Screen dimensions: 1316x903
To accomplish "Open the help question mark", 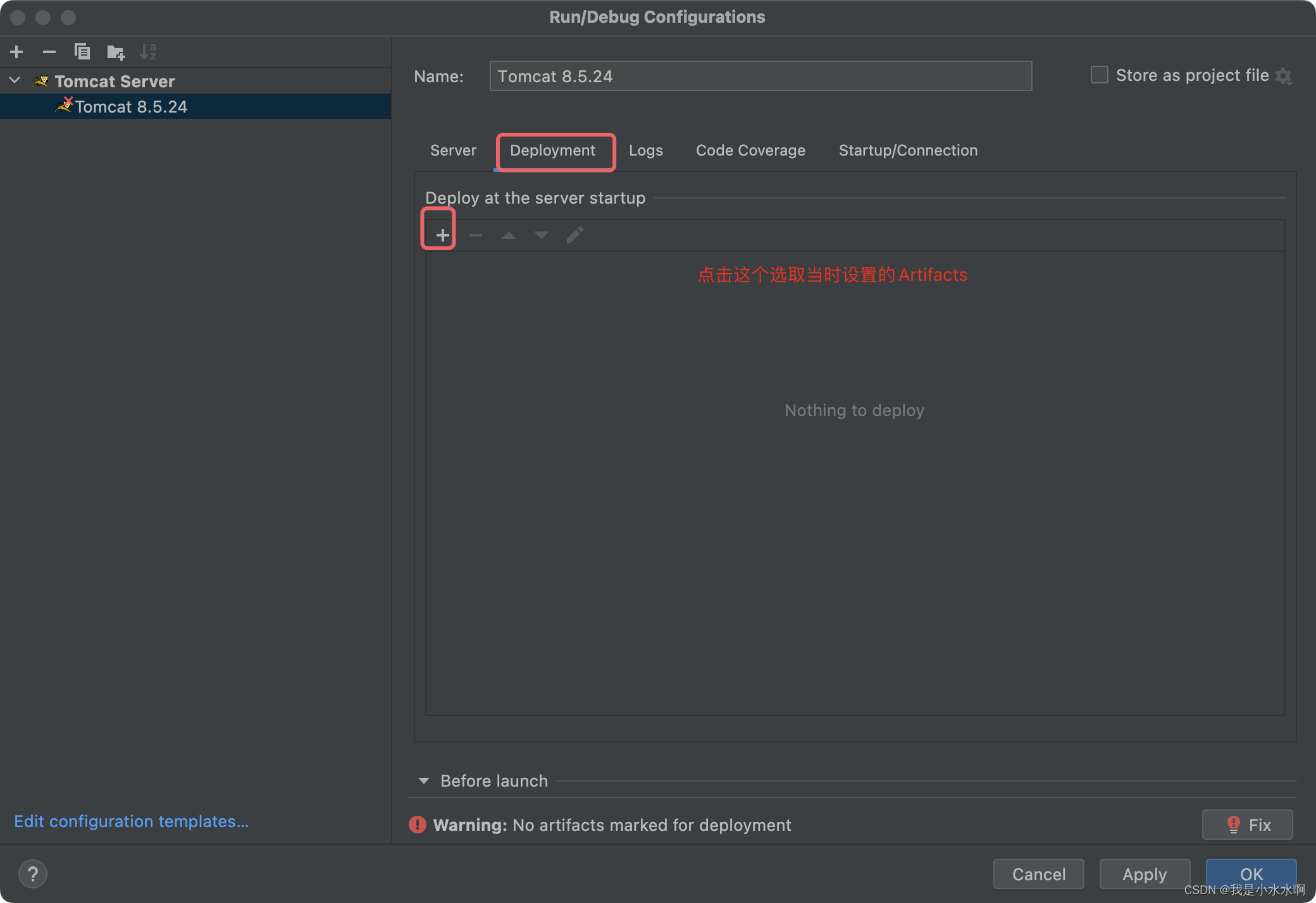I will 33,875.
